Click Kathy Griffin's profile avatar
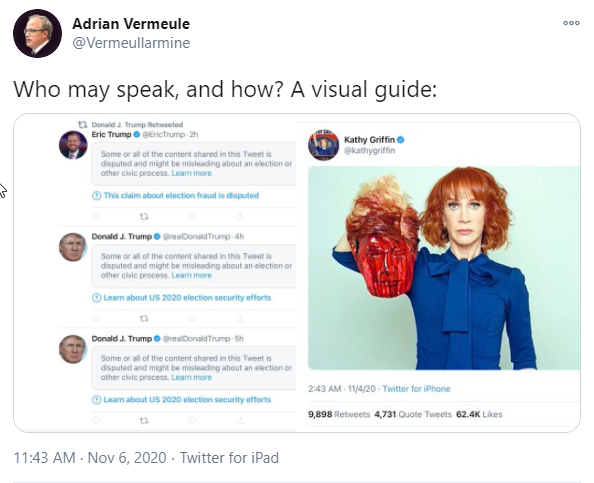 [323, 145]
